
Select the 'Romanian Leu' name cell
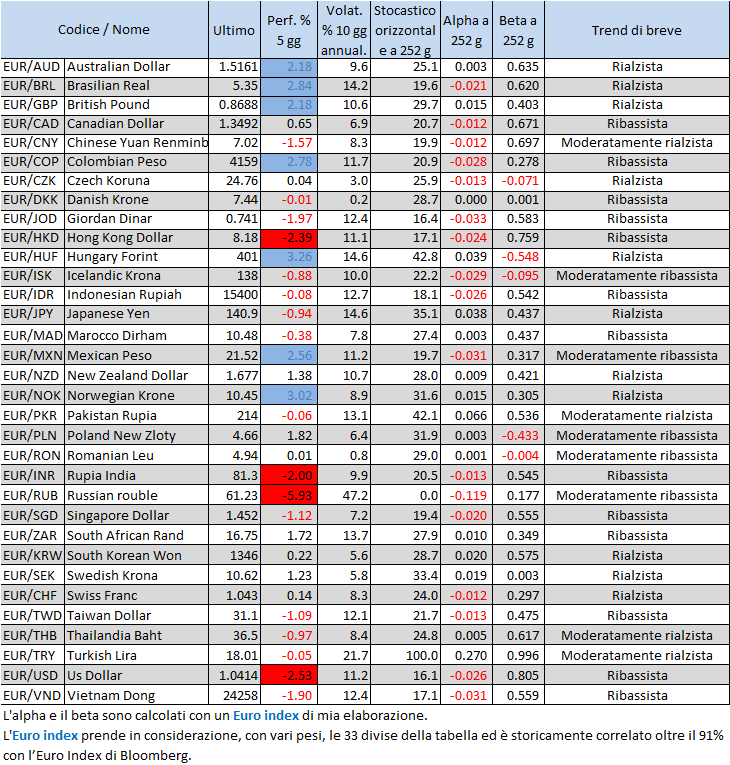click(137, 456)
